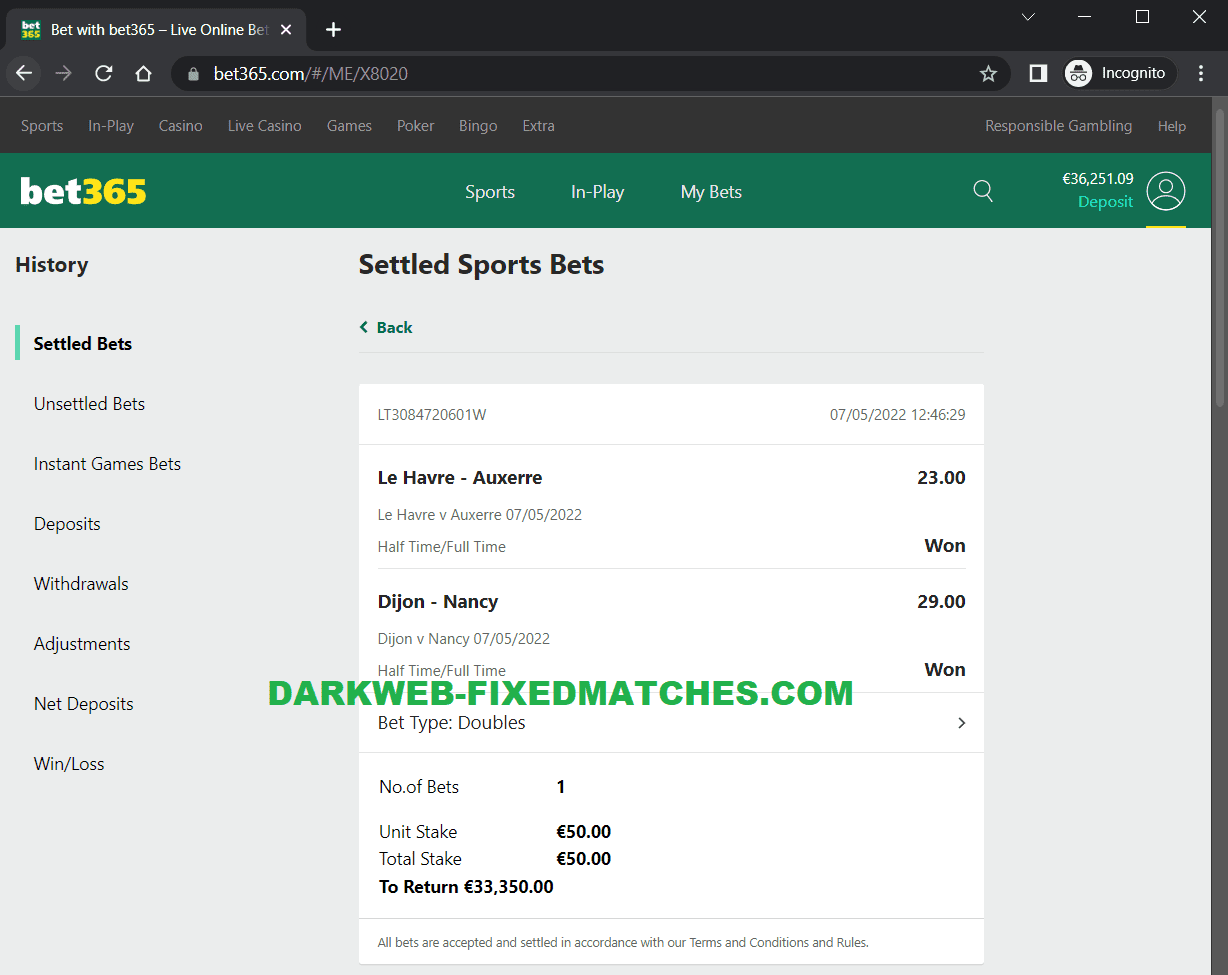Click the €36,251.09 balance
Viewport: 1228px width, 975px height.
[1097, 179]
